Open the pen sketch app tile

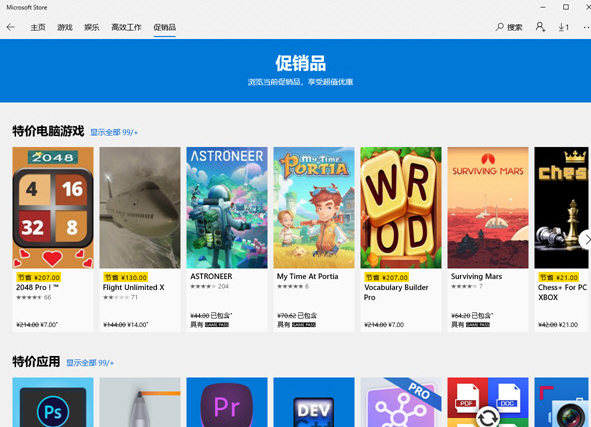coord(140,402)
